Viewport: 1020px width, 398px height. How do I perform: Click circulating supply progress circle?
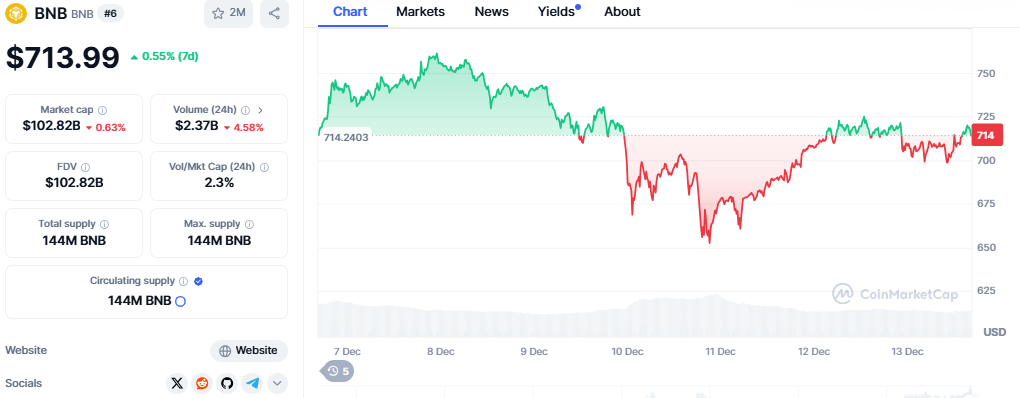181,301
